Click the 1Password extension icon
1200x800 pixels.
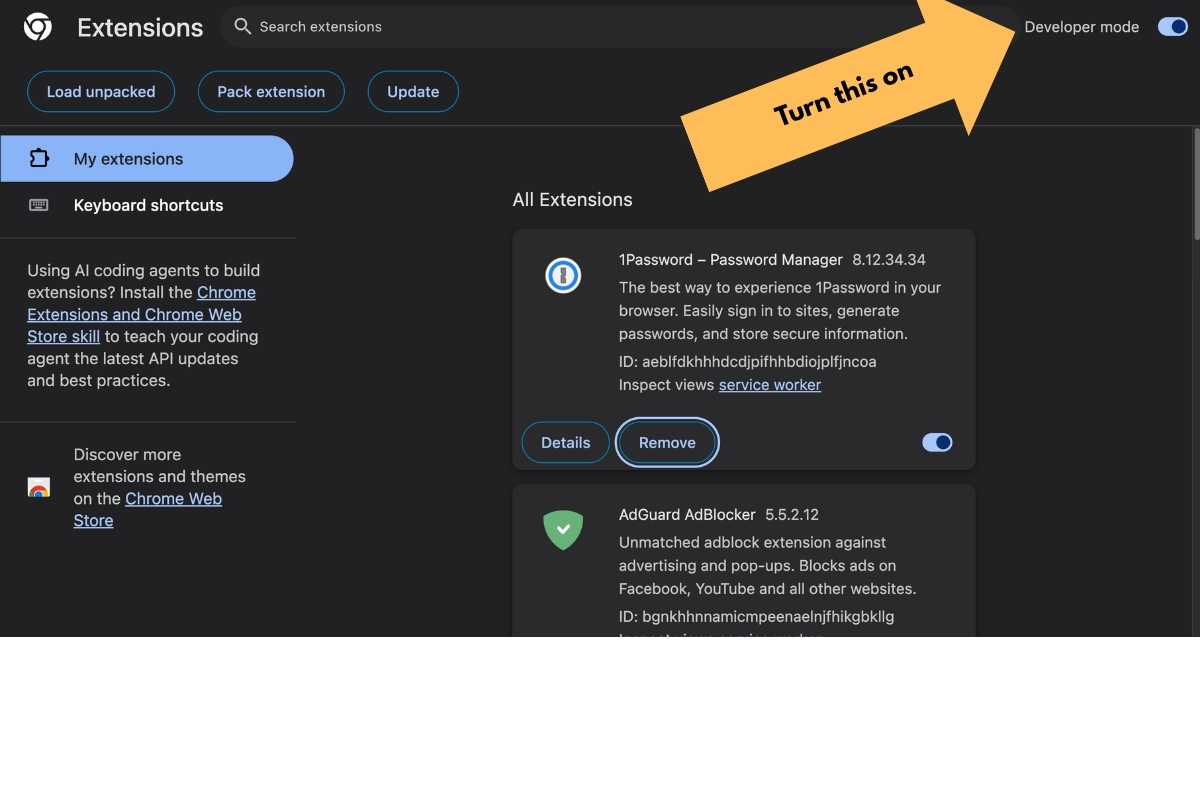click(x=563, y=275)
